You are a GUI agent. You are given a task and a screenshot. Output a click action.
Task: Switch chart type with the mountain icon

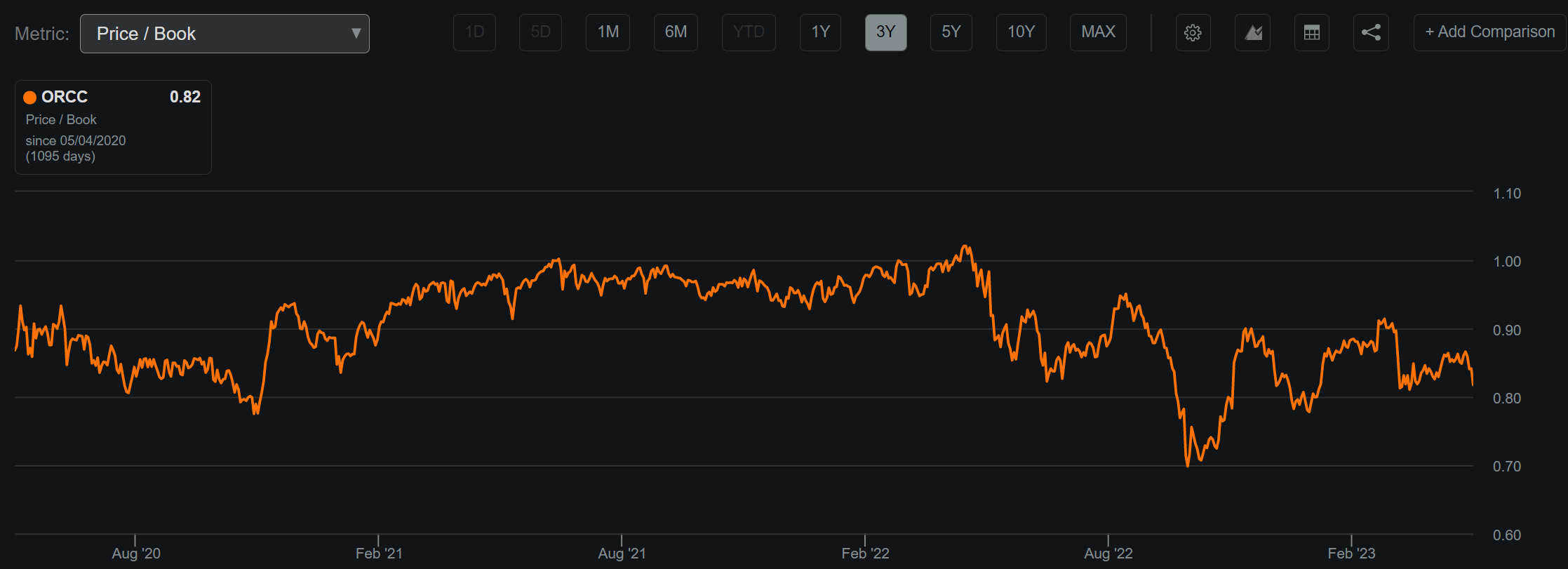1253,32
